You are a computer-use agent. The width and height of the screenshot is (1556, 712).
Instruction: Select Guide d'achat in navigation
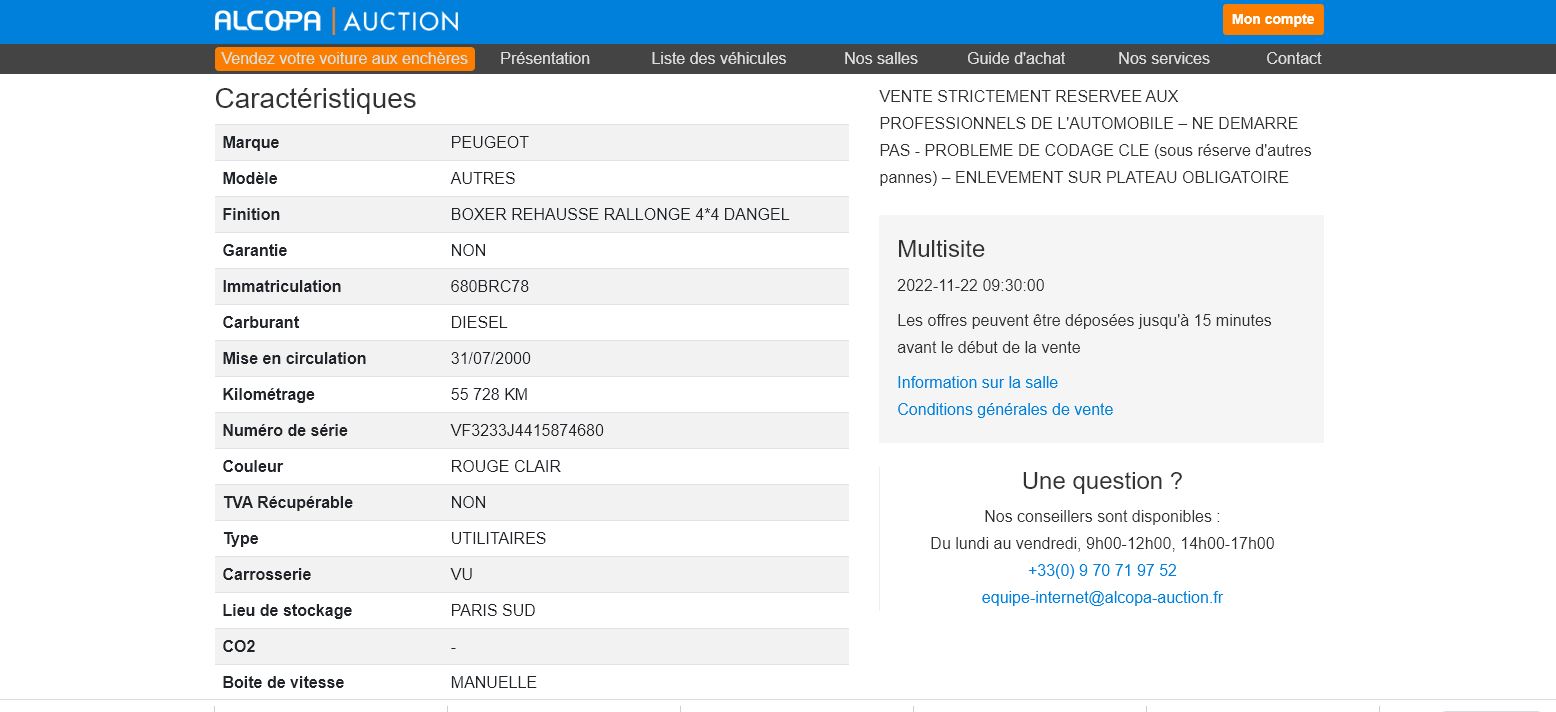tap(1015, 59)
